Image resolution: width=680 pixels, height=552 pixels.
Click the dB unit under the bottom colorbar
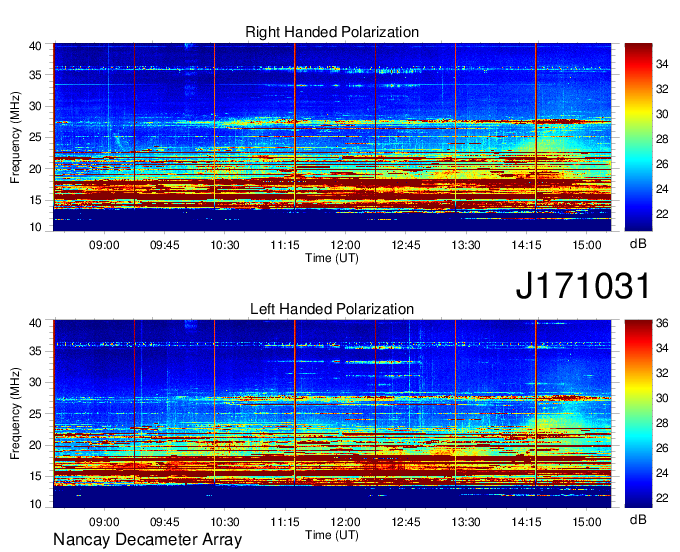pyautogui.click(x=638, y=519)
